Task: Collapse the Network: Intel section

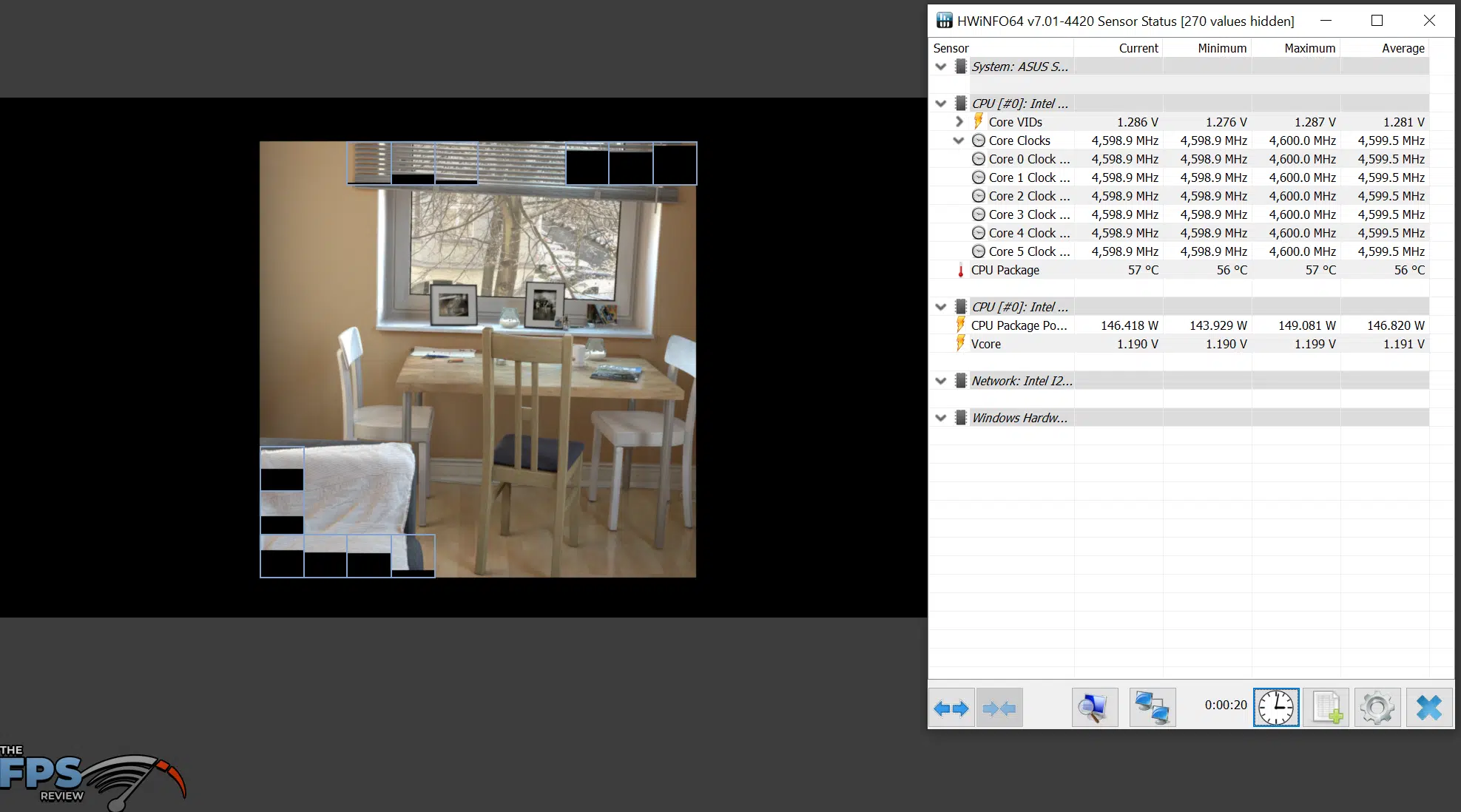Action: point(941,381)
